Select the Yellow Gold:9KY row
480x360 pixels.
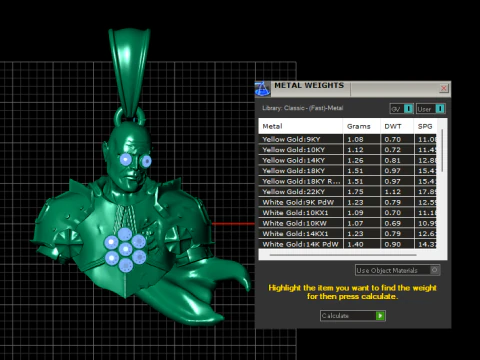(347, 139)
